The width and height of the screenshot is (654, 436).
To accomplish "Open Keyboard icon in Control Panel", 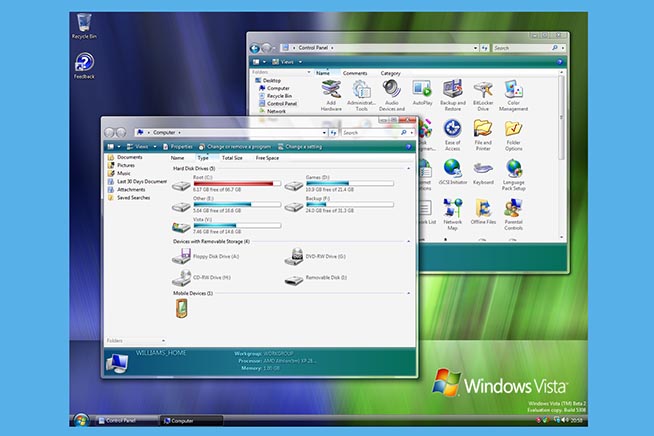I will pos(483,171).
